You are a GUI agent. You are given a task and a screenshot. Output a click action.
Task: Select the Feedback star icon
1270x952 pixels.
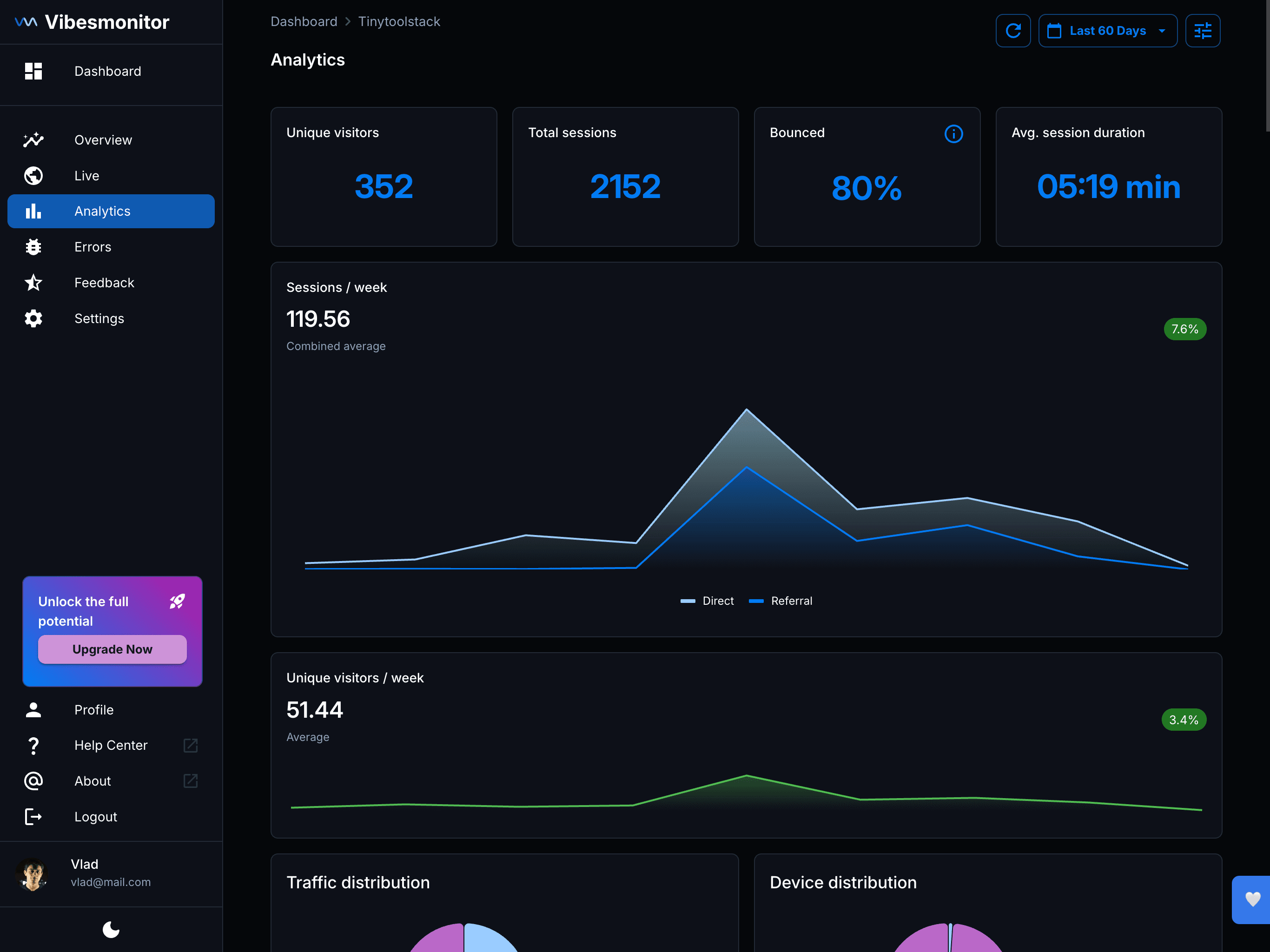[33, 283]
